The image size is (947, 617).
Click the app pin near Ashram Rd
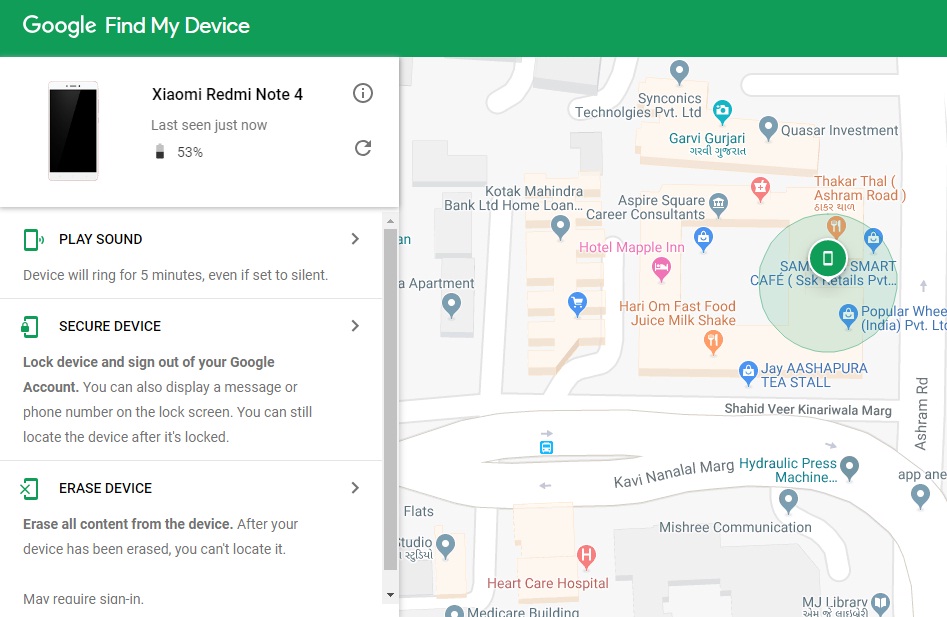coord(920,497)
